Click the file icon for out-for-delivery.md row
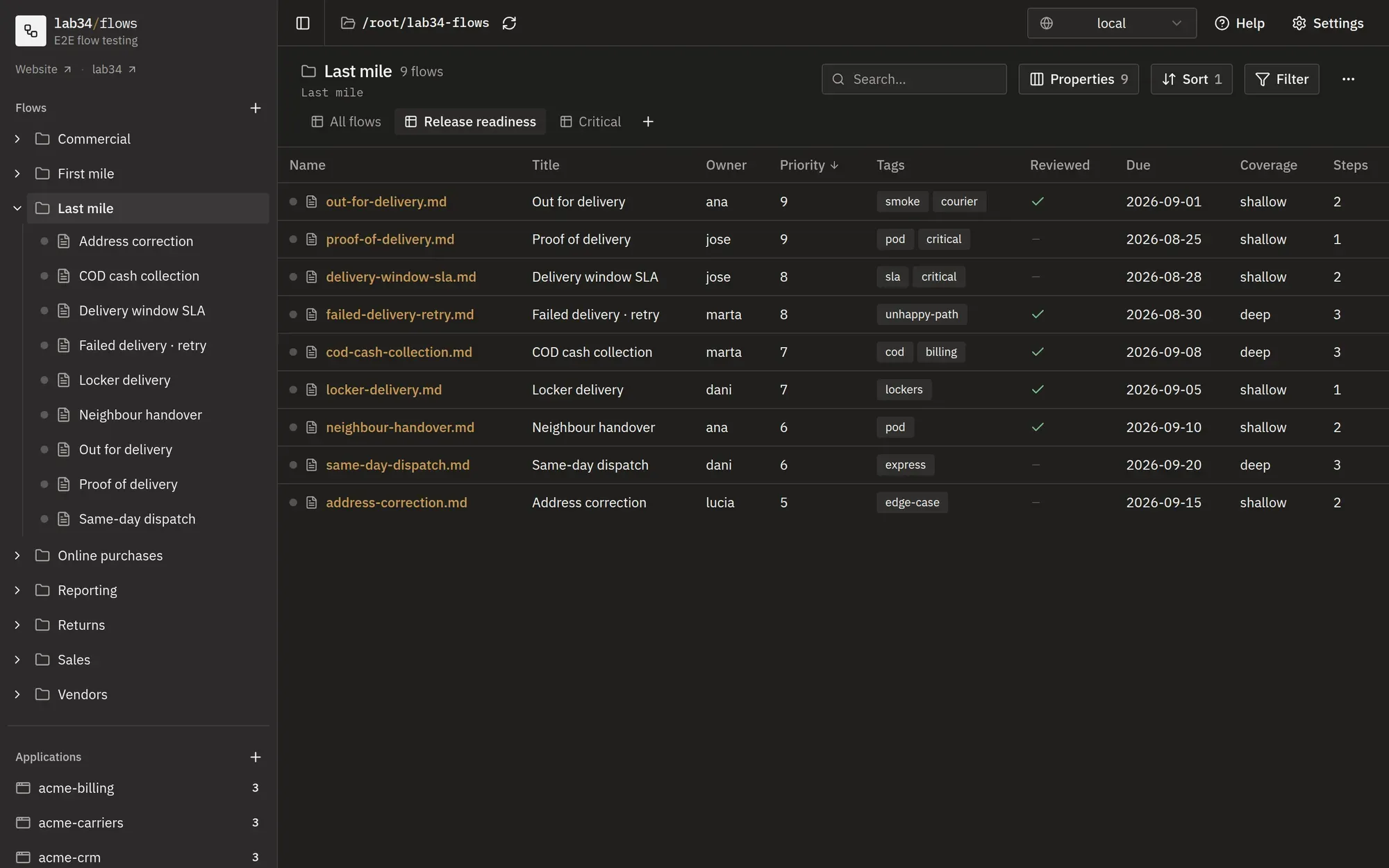Image resolution: width=1389 pixels, height=868 pixels. [312, 201]
